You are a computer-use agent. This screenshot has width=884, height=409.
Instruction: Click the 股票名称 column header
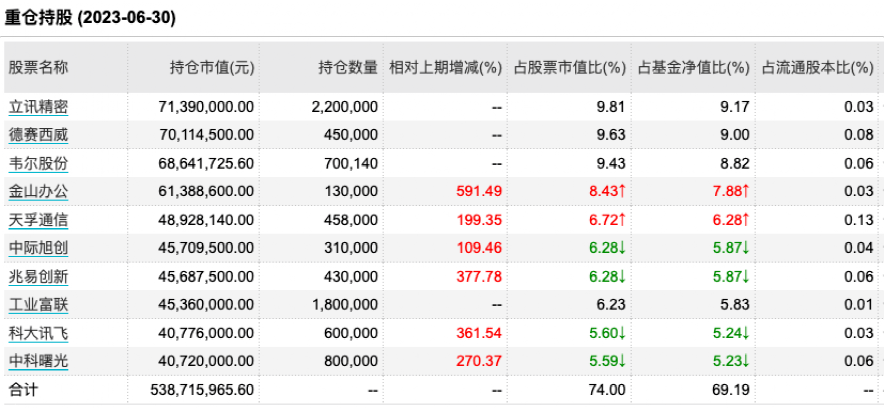(38, 68)
